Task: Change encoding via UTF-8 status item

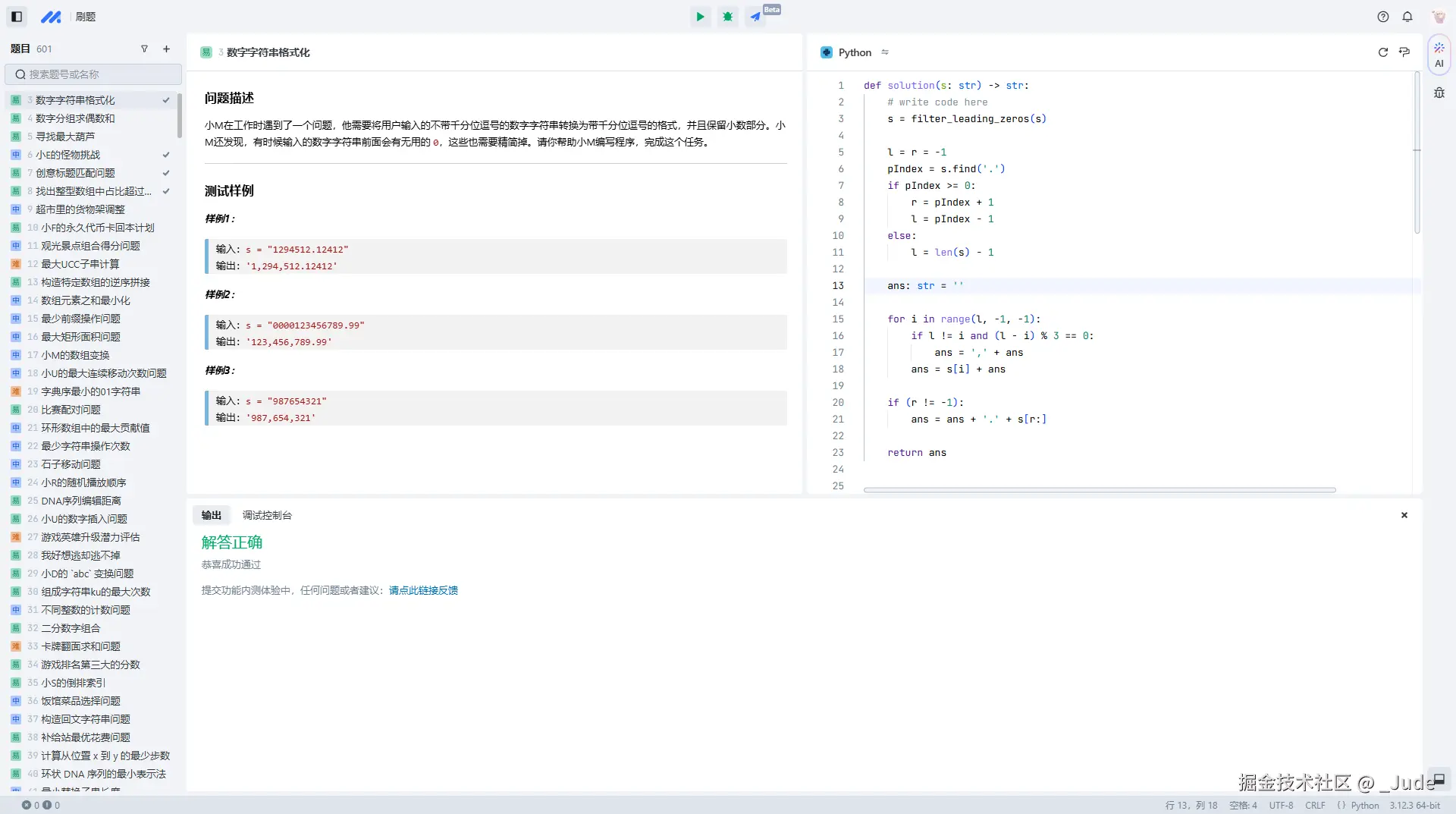Action: coord(1281,805)
